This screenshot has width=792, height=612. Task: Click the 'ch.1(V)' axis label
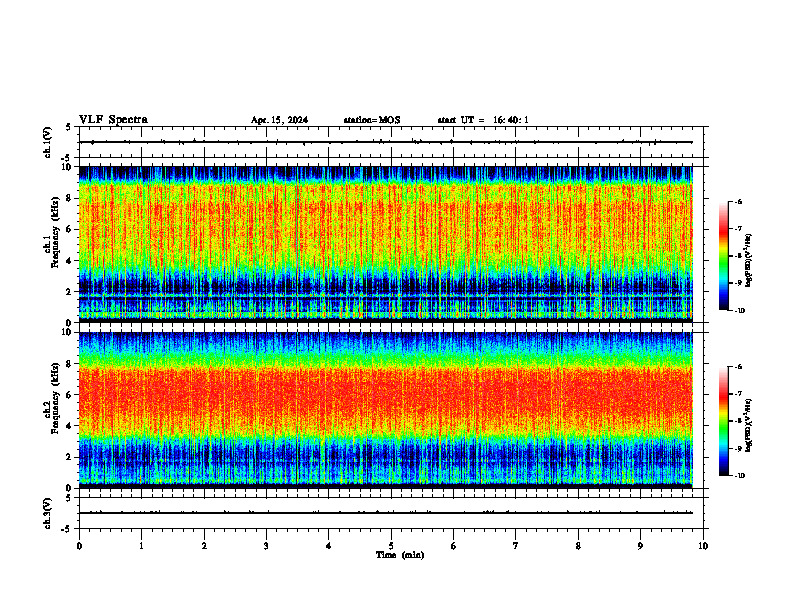(48, 142)
